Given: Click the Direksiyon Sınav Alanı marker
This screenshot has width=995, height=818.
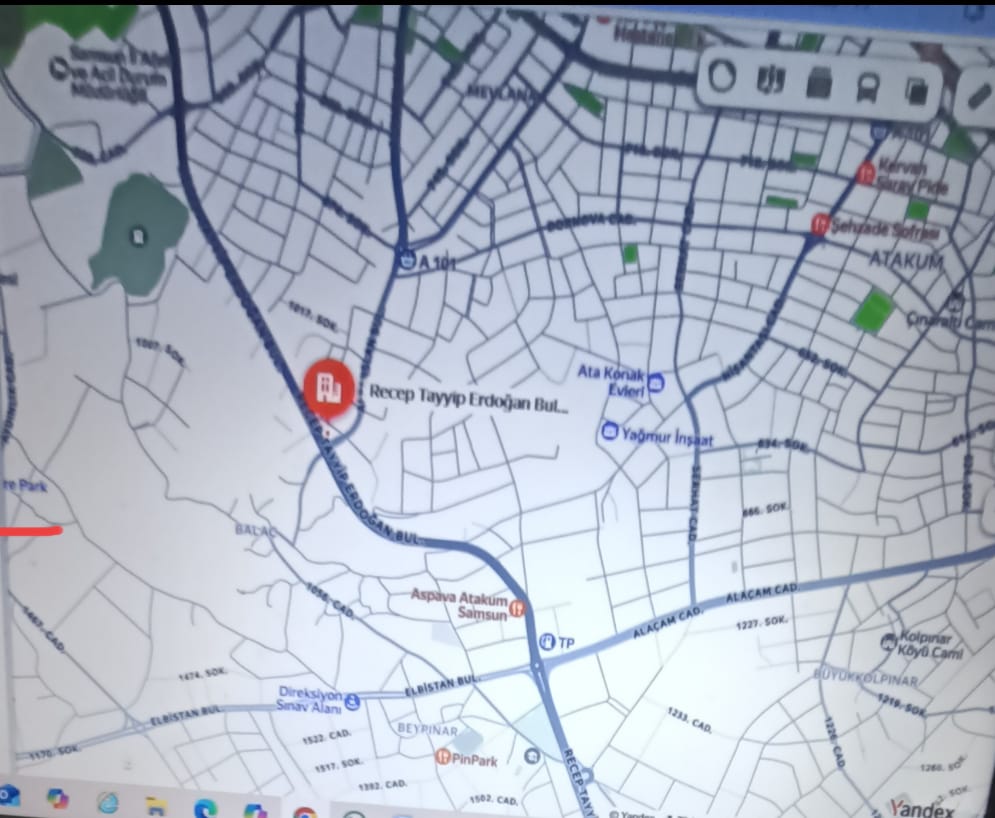Looking at the screenshot, I should tap(352, 701).
